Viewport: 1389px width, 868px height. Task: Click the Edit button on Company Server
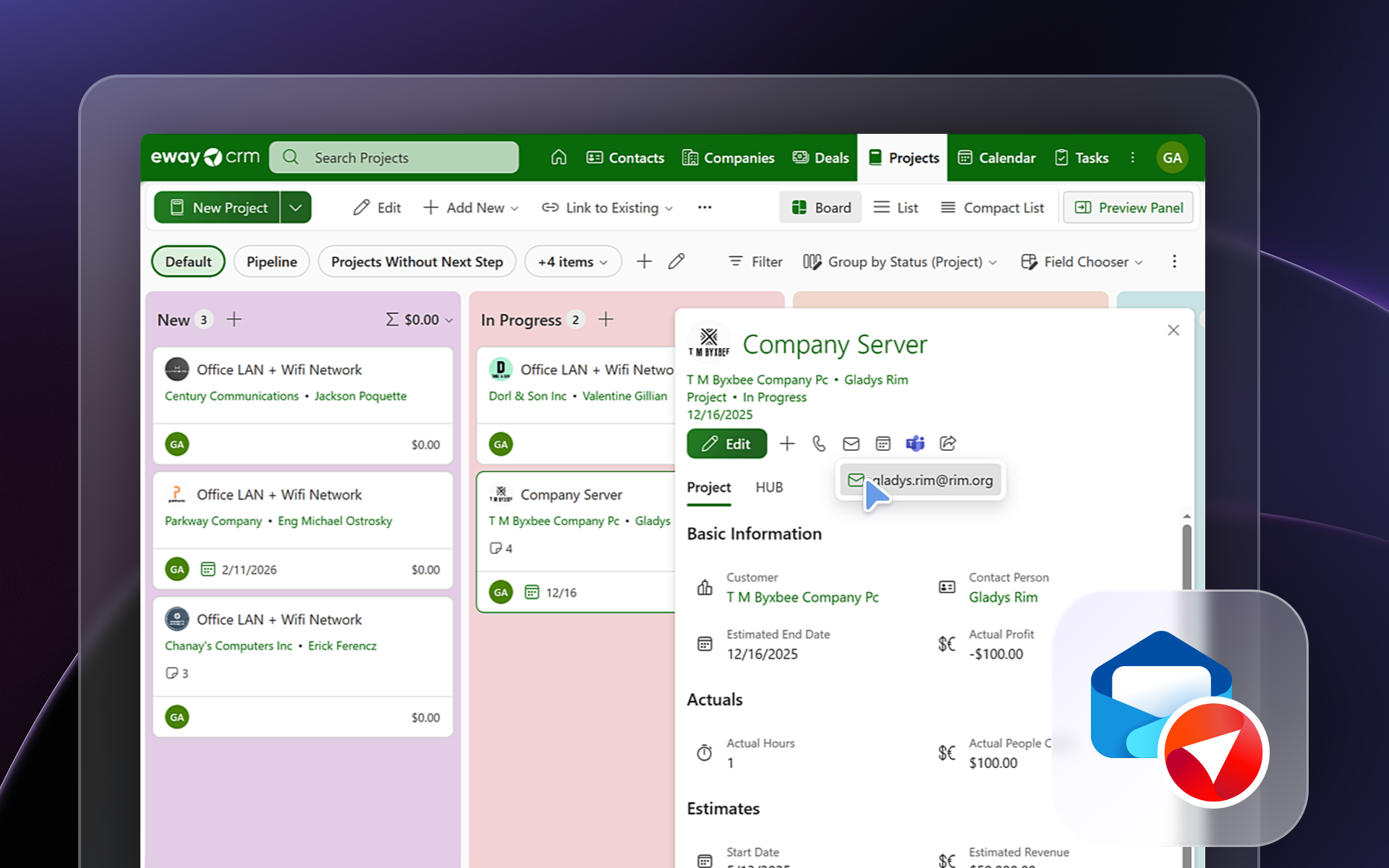726,443
